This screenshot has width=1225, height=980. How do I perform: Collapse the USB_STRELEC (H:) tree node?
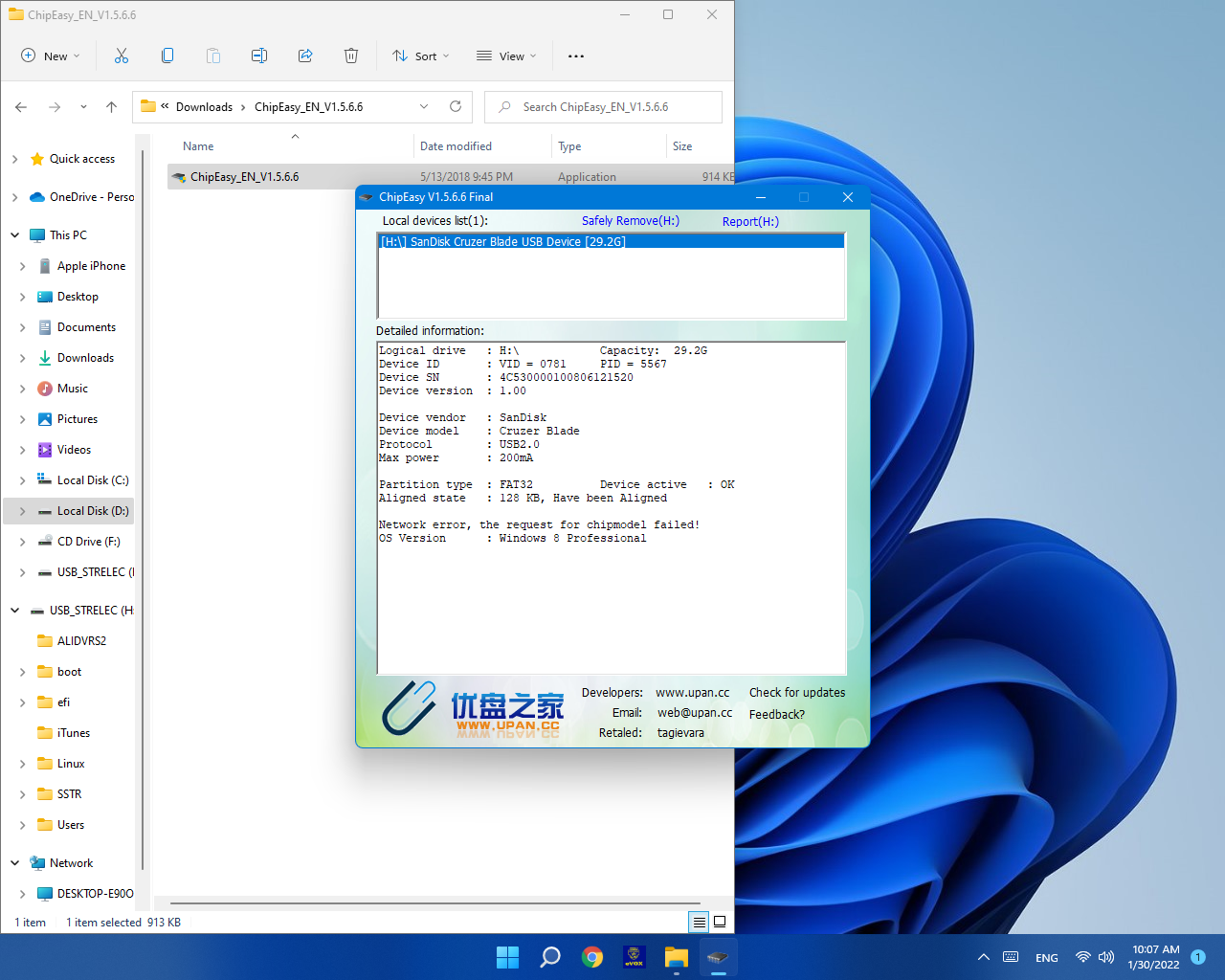click(x=14, y=611)
